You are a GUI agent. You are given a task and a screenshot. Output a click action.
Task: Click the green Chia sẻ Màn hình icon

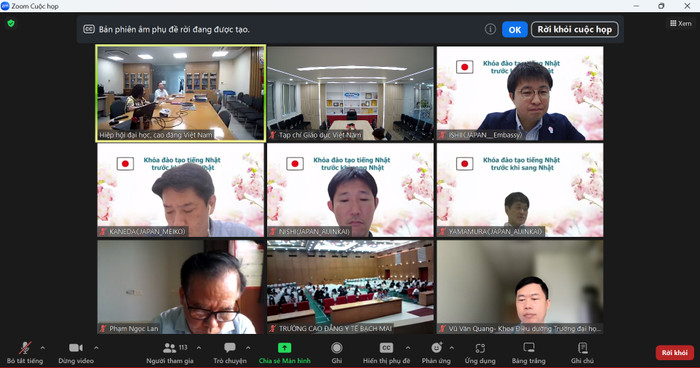click(284, 347)
